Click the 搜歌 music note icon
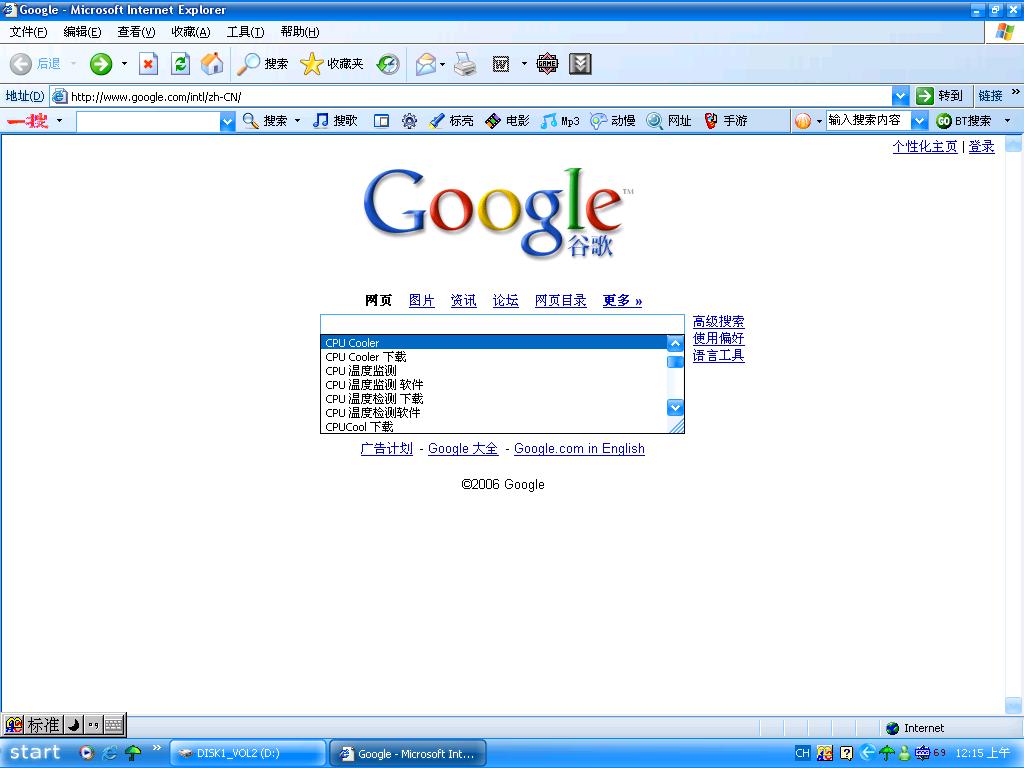This screenshot has height=768, width=1024. pos(335,121)
